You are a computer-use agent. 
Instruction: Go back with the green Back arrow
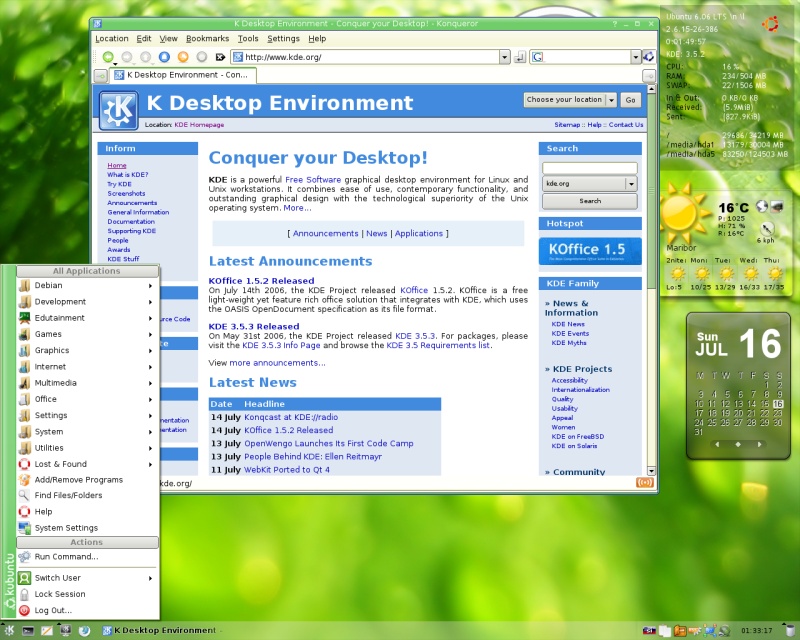click(108, 57)
